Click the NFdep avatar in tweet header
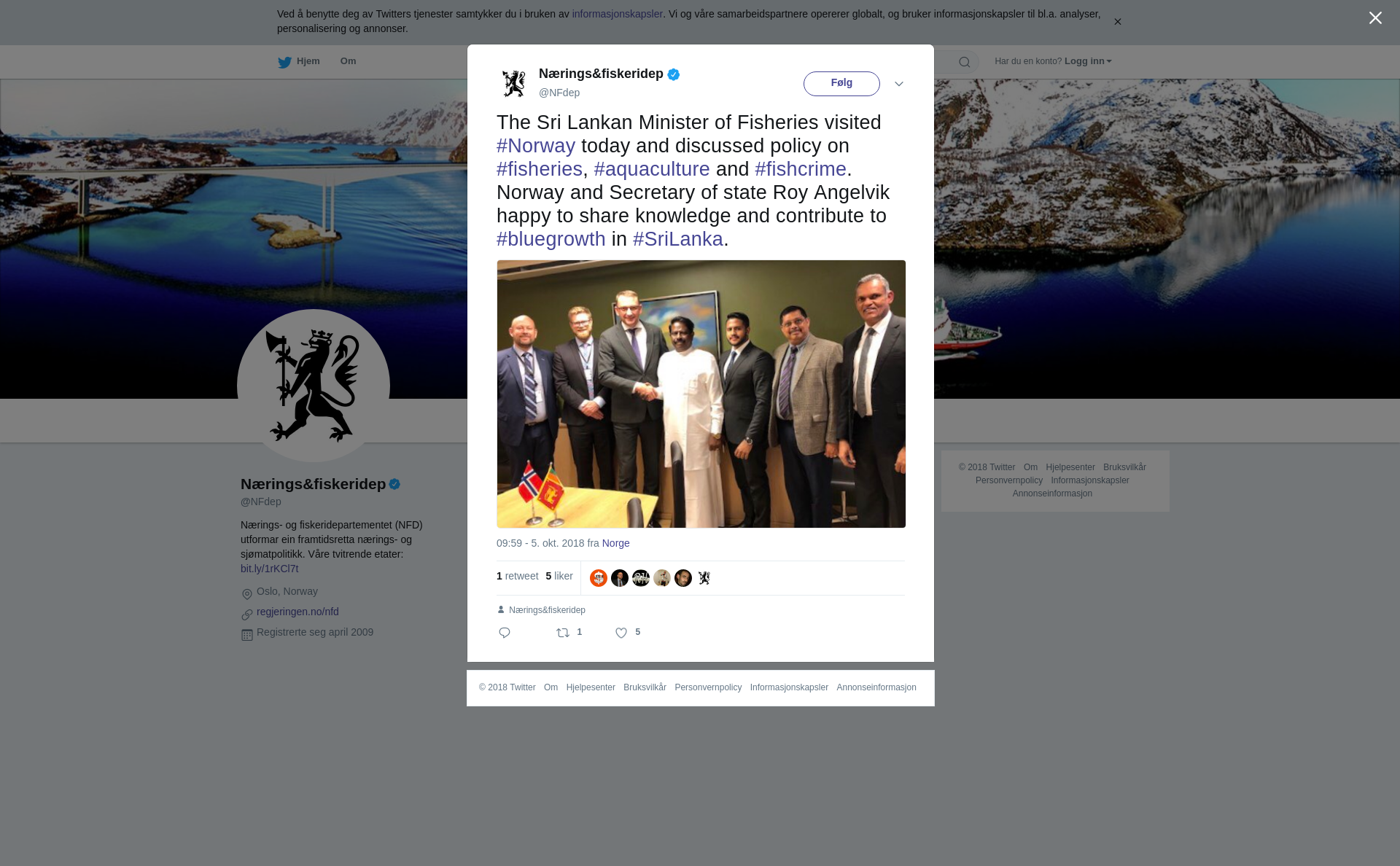Viewport: 1400px width, 866px height. pos(514,83)
